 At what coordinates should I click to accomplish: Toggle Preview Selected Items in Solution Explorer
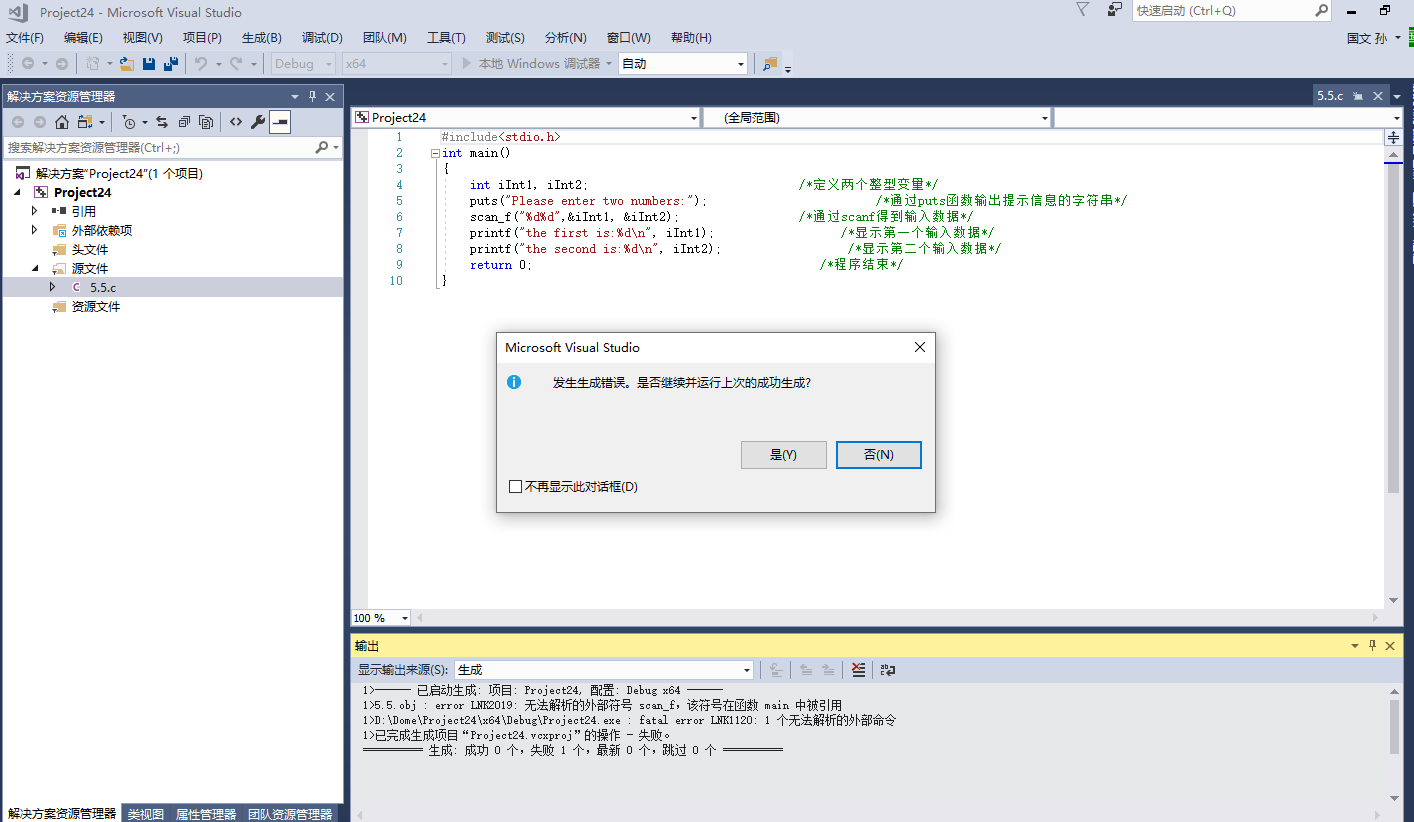click(x=280, y=122)
